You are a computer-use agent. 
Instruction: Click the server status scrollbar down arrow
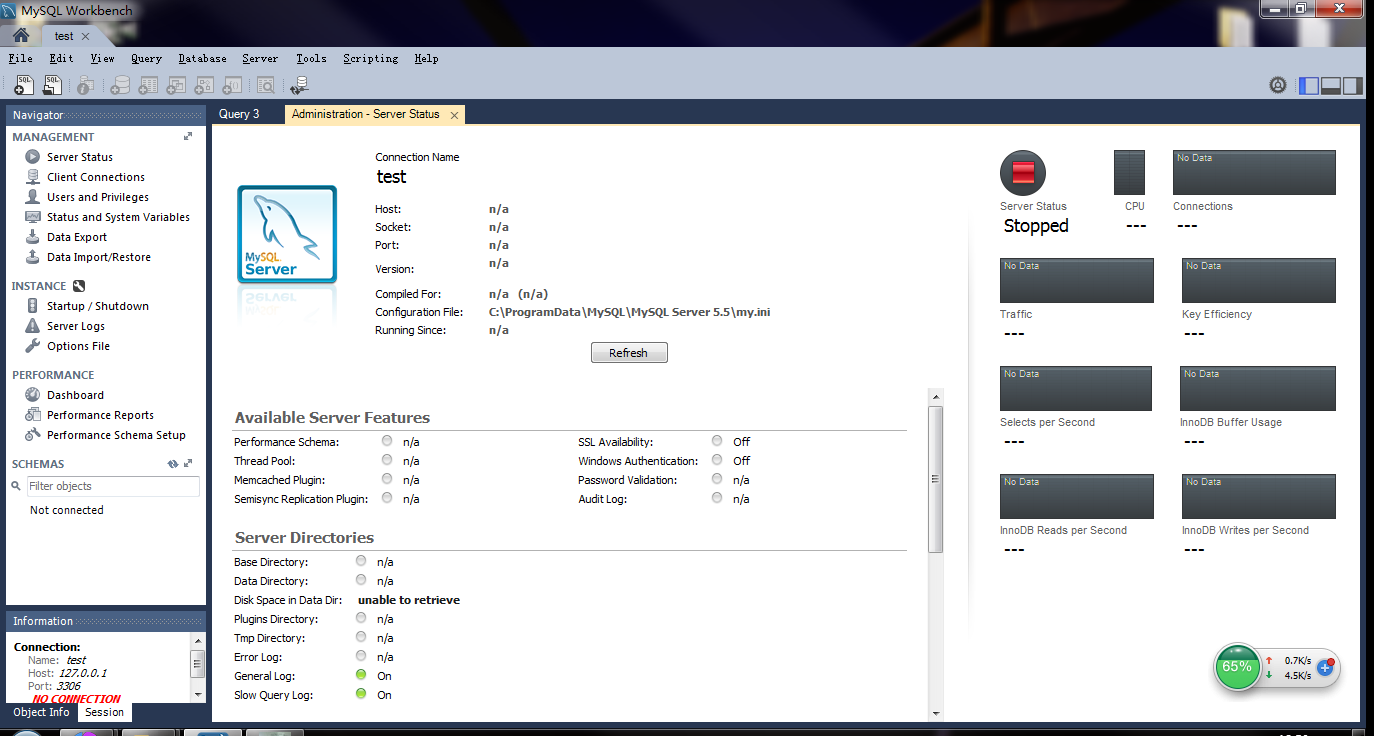[x=936, y=713]
